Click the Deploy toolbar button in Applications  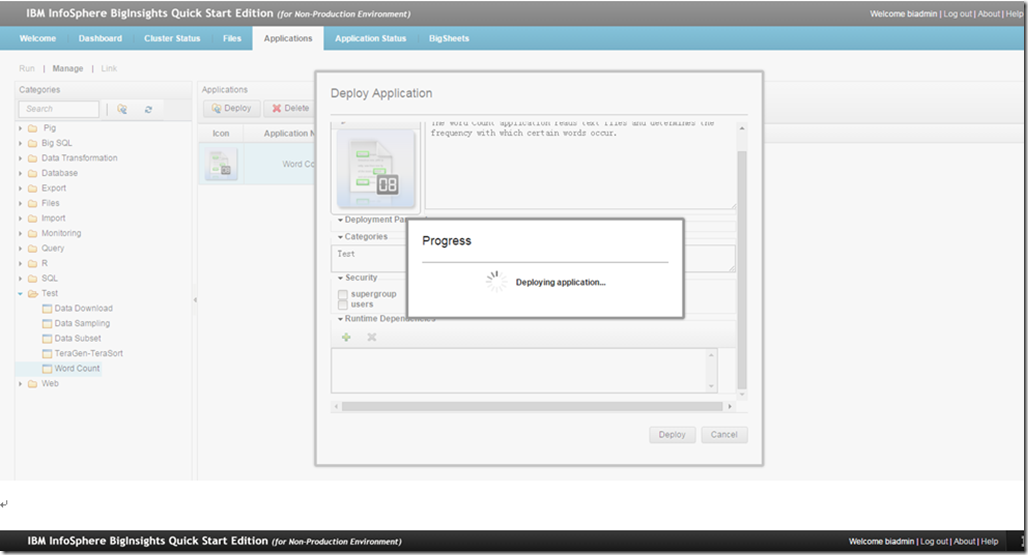231,108
